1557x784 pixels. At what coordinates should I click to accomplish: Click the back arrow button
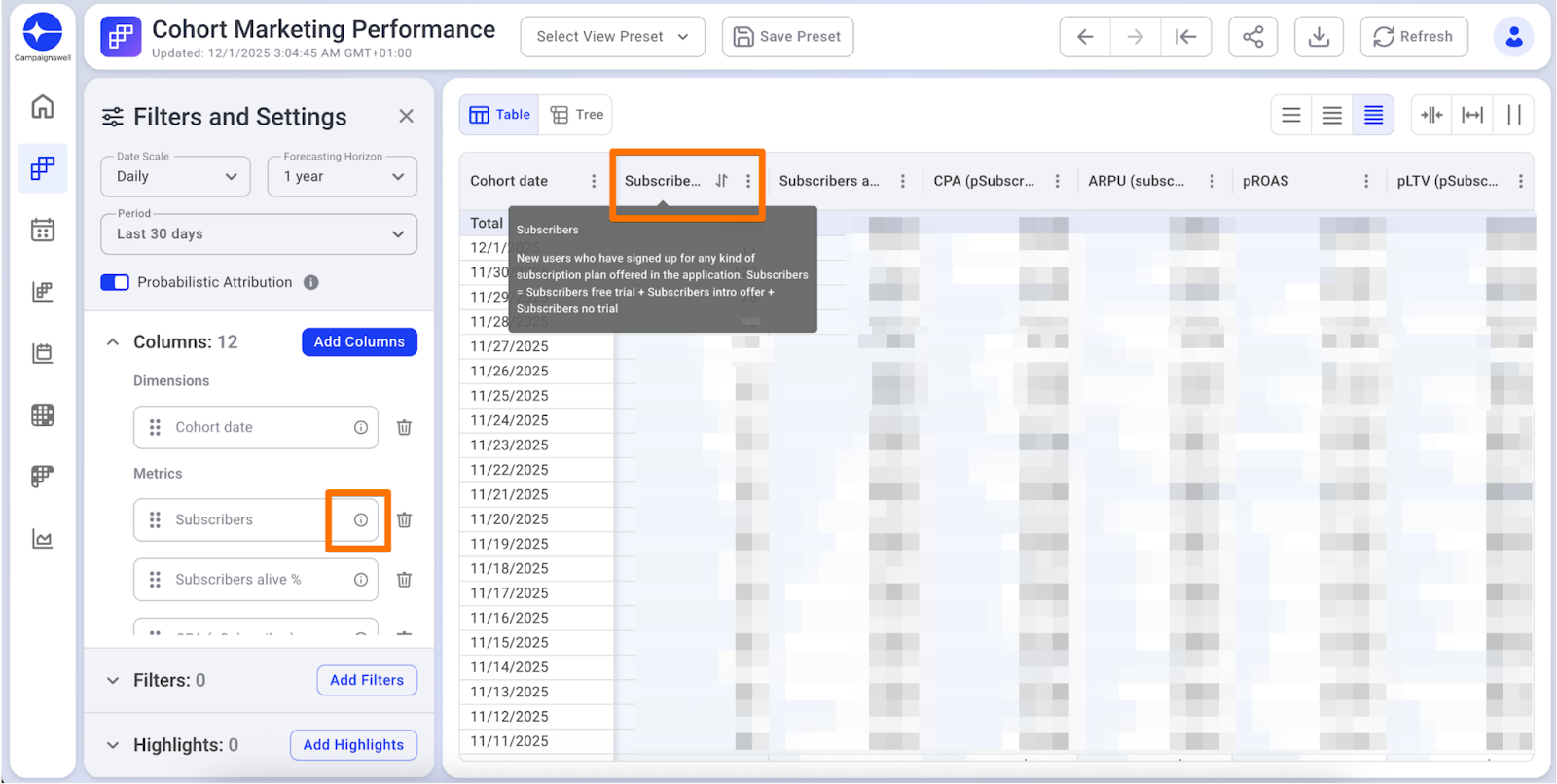[x=1085, y=37]
